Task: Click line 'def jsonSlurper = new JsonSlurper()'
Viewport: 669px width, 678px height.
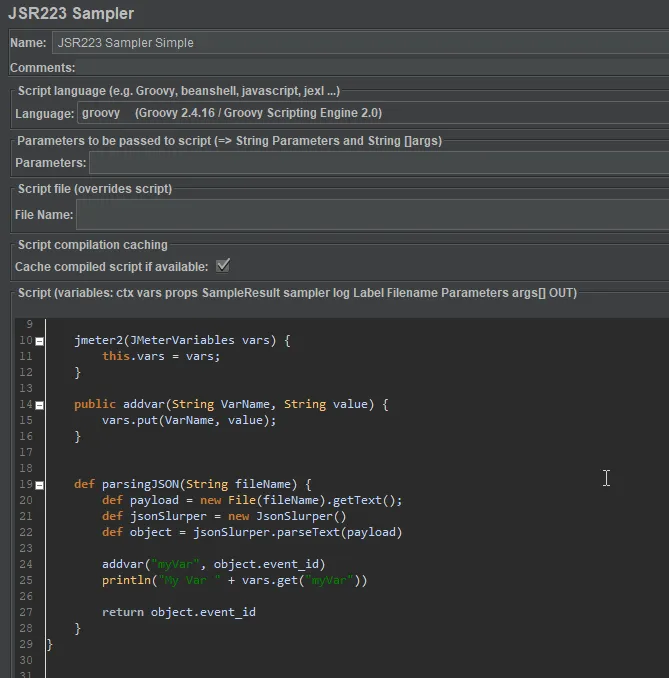Action: click(x=224, y=516)
